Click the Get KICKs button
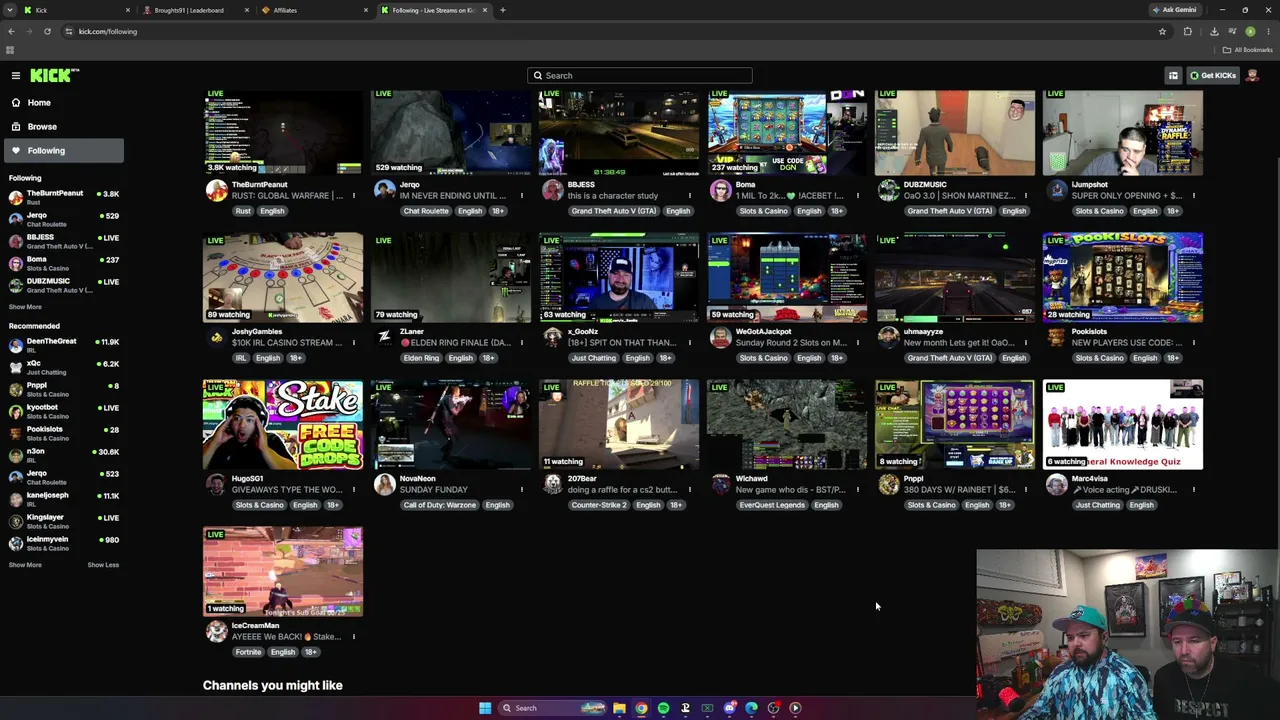1280x720 pixels. [1213, 76]
